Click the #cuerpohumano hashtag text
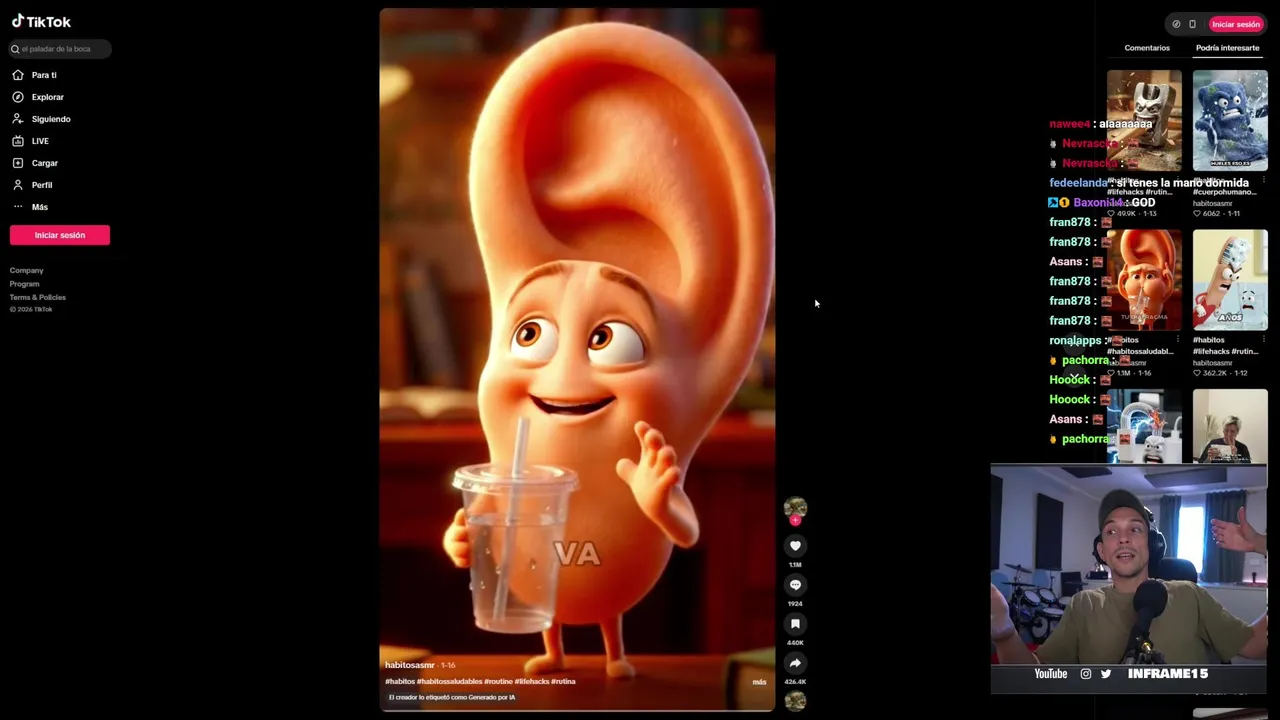This screenshot has height=720, width=1280. [x=1226, y=192]
